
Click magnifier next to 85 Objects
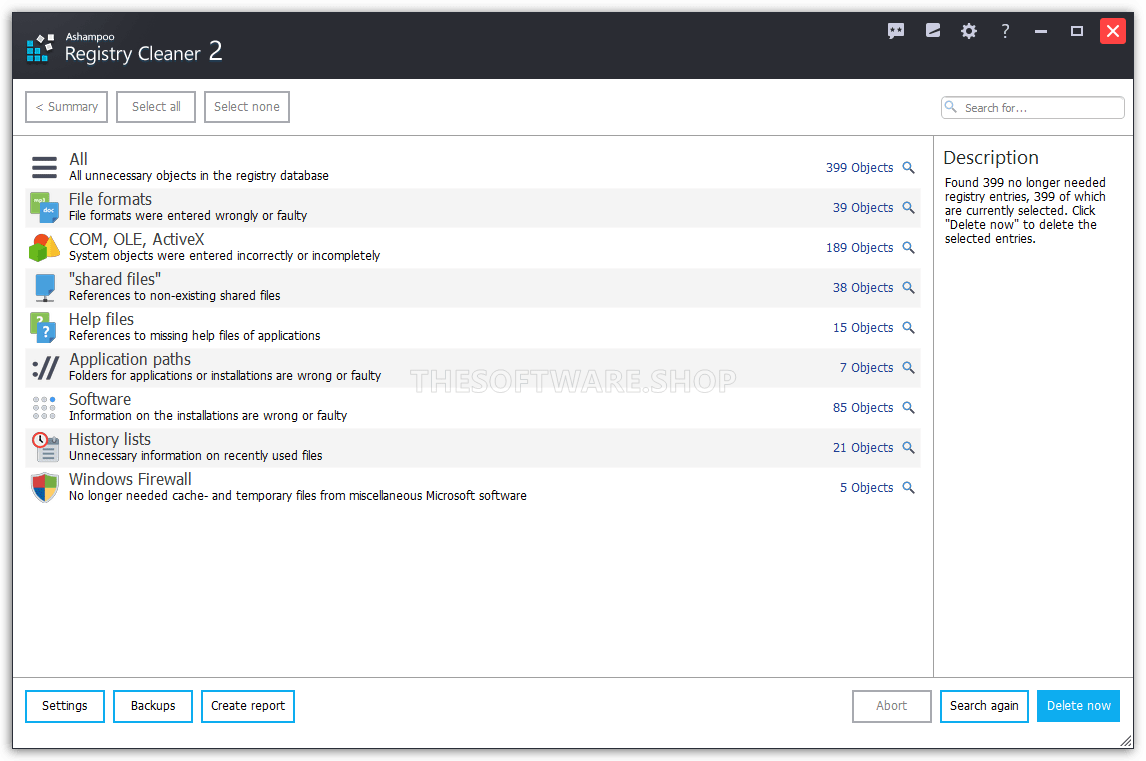coord(908,407)
